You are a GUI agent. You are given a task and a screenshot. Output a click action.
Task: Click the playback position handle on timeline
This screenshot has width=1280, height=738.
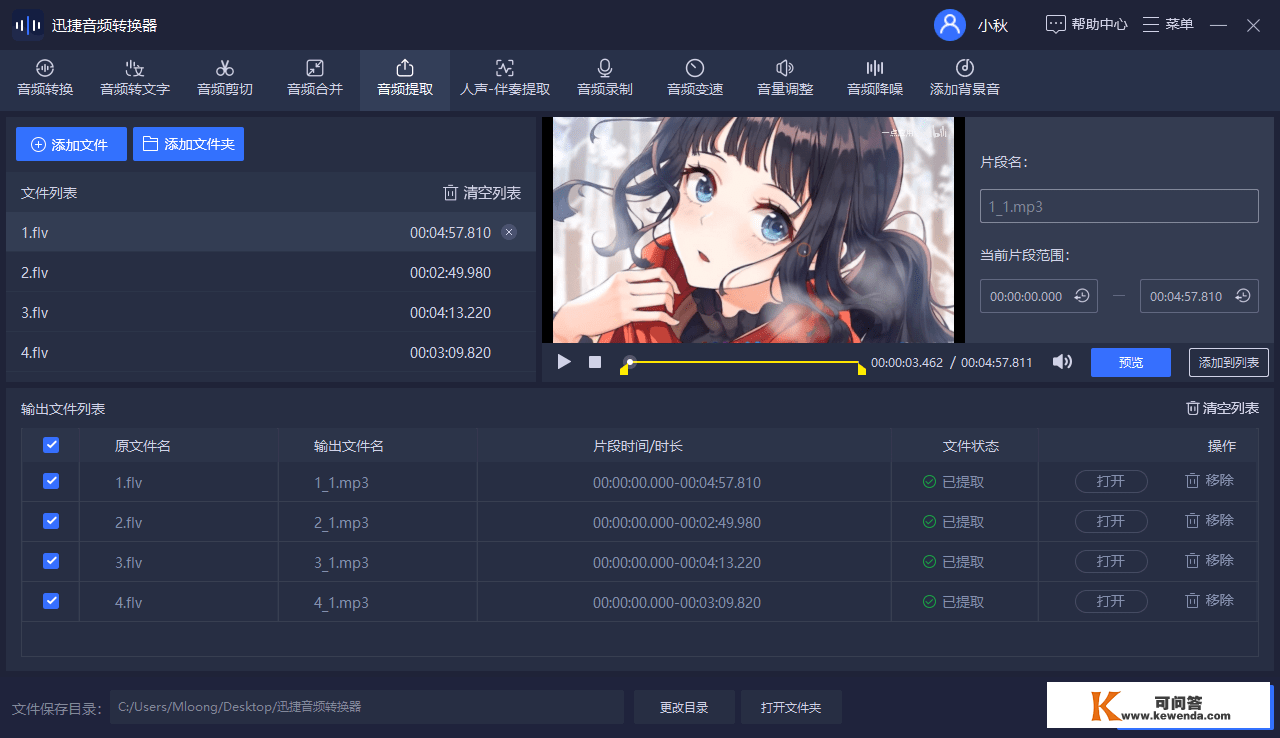coord(630,362)
